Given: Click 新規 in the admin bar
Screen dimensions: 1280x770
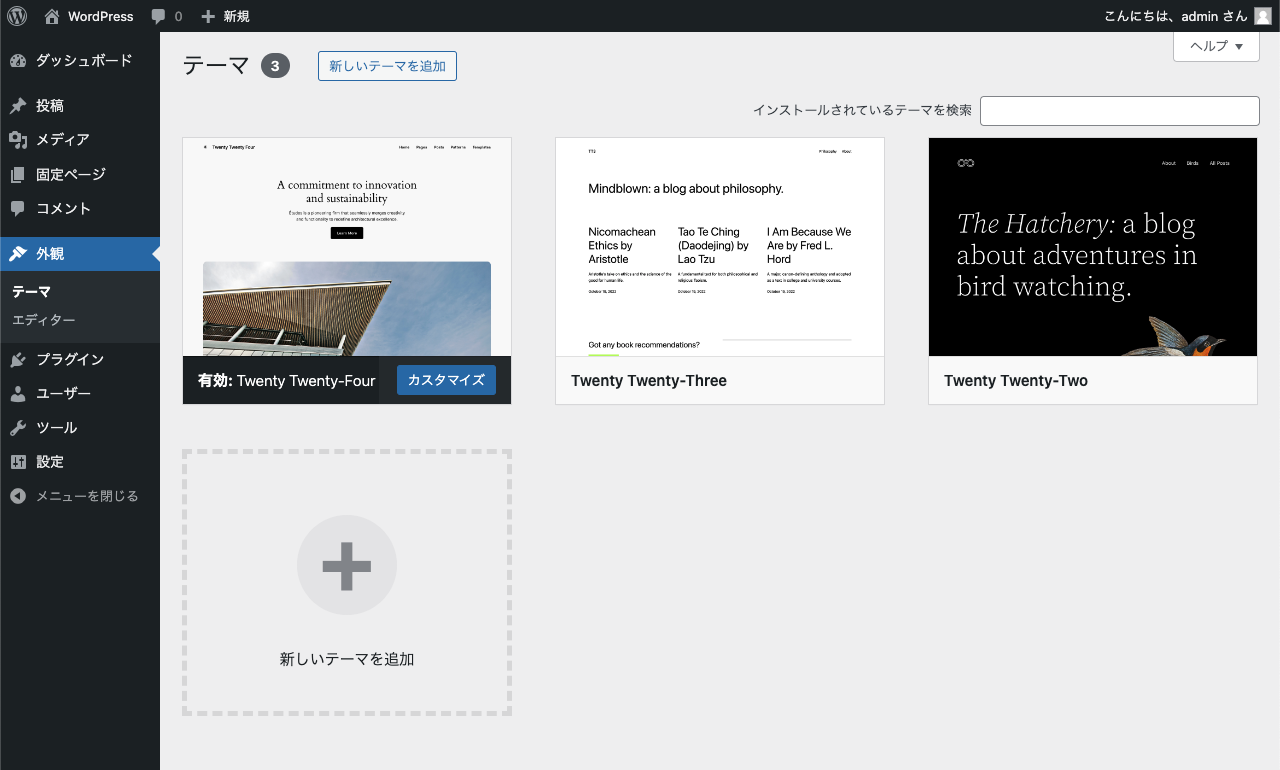Looking at the screenshot, I should pos(237,16).
